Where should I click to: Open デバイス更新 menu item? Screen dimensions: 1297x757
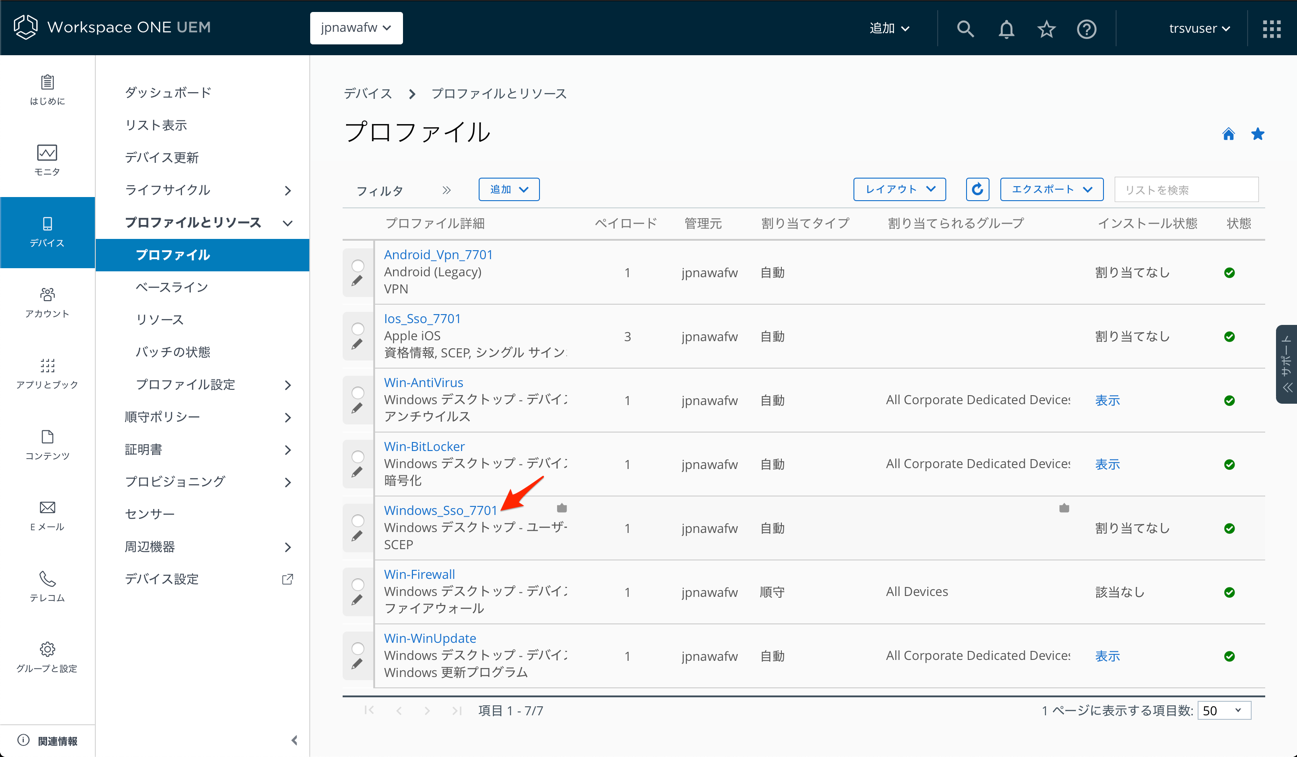[x=162, y=157]
